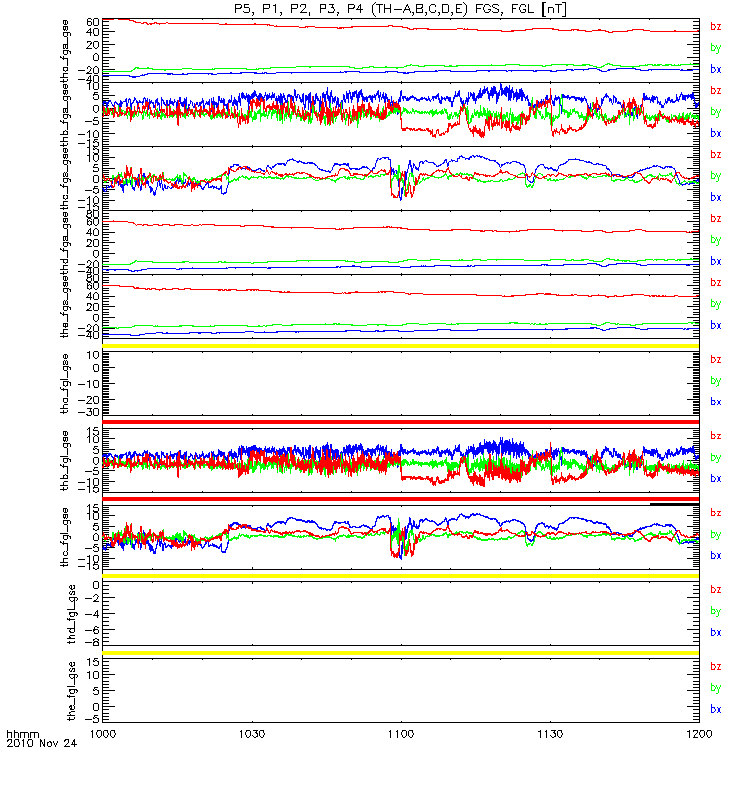Click the bx legend in the thc_fgs_gse panel
Image resolution: width=750 pixels, height=800 pixels.
[x=716, y=197]
